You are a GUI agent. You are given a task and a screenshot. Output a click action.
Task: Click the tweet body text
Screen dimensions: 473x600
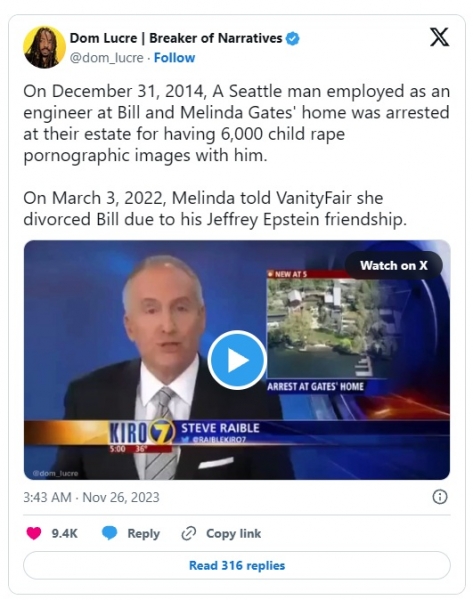[236, 155]
